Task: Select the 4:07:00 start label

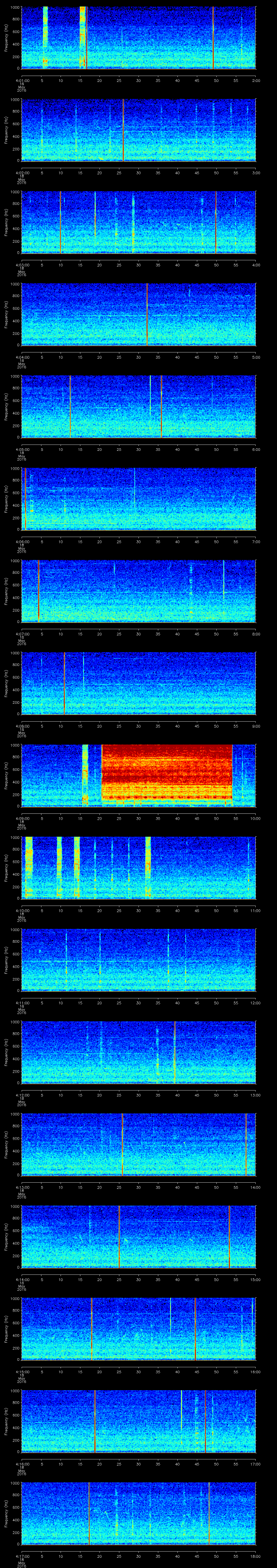Action: 22,634
